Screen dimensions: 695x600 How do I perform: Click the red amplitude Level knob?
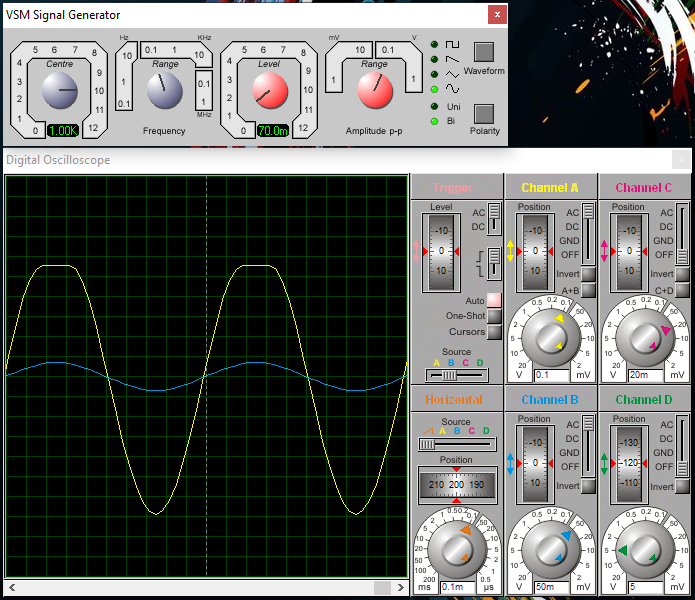(269, 92)
